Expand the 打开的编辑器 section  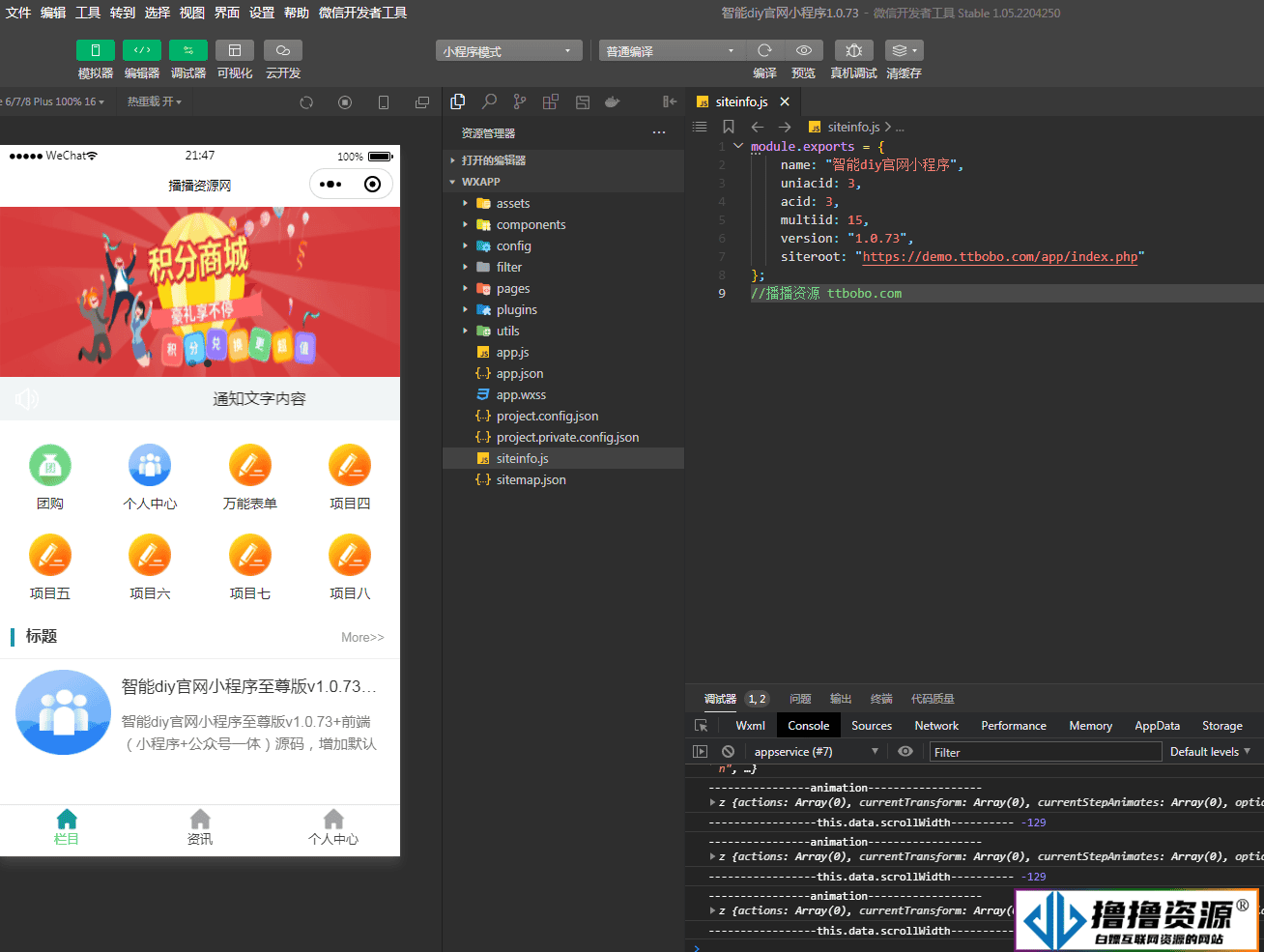point(563,160)
